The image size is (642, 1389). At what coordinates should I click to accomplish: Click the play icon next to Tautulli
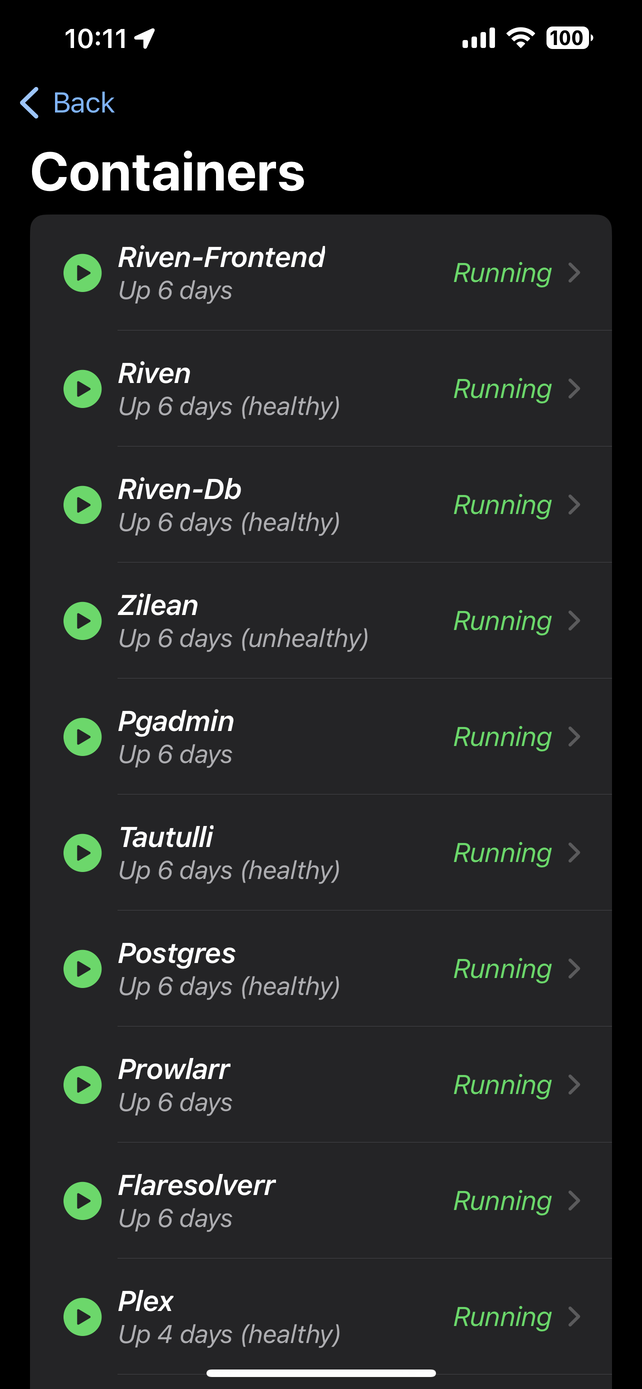[82, 852]
